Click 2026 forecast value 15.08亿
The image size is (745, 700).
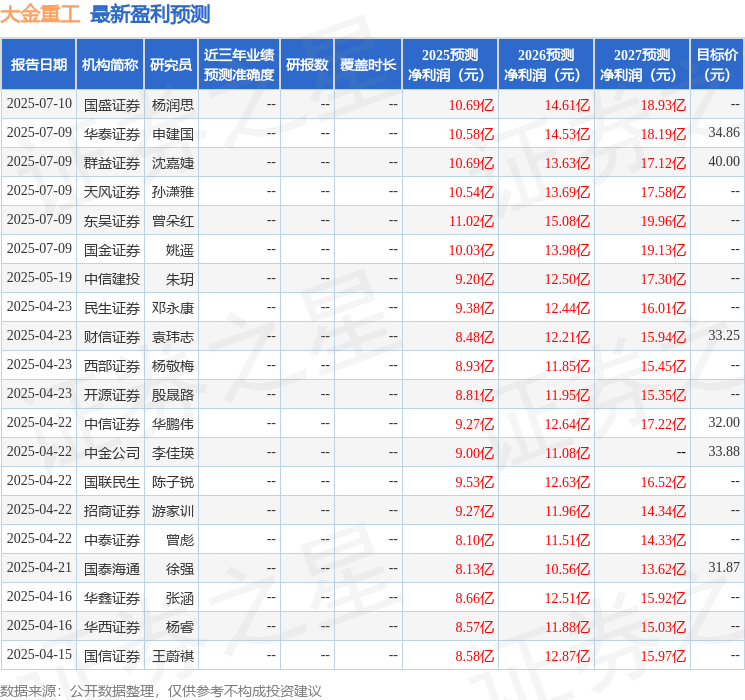click(567, 221)
